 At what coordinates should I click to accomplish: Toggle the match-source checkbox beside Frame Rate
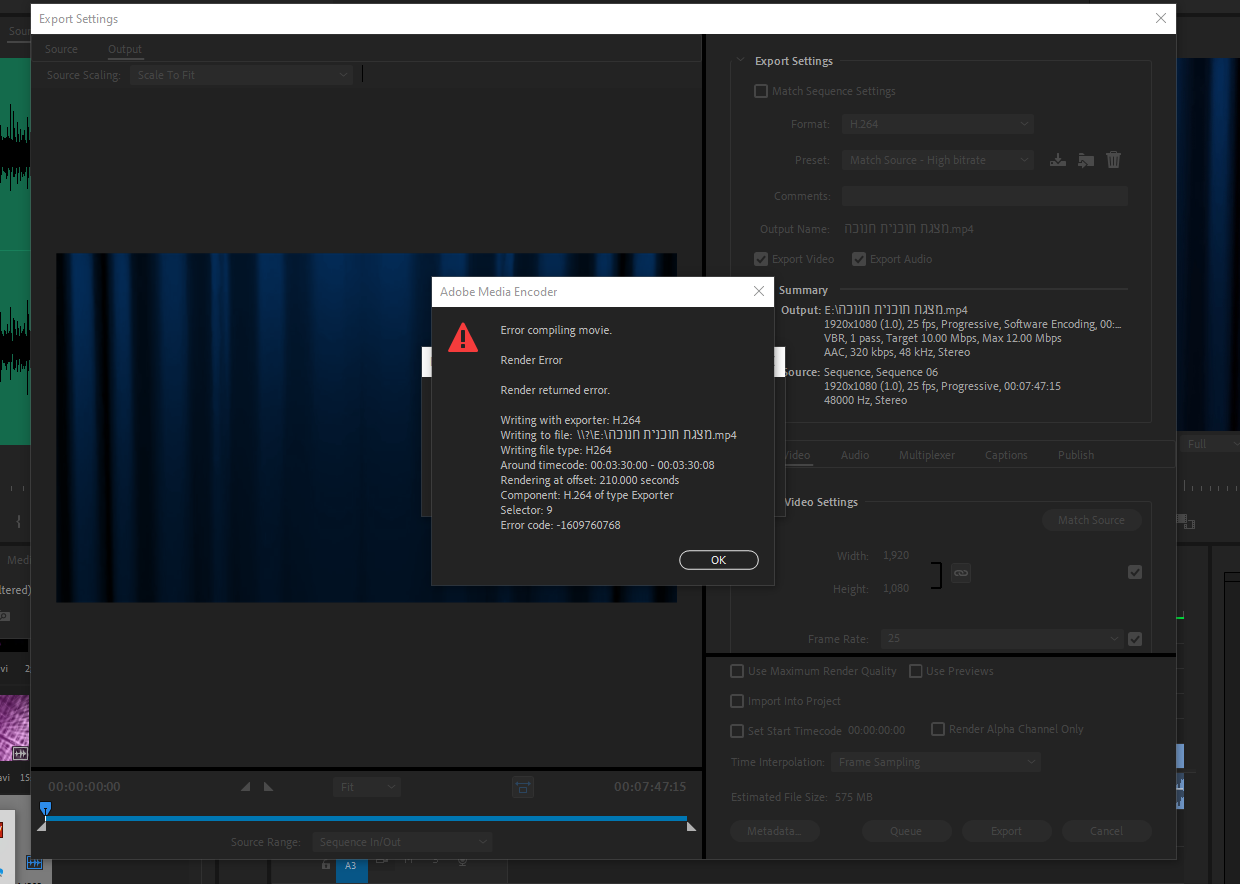coord(1134,638)
